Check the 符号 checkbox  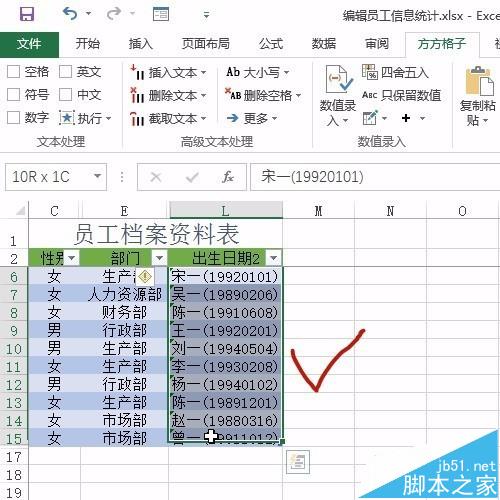point(13,95)
